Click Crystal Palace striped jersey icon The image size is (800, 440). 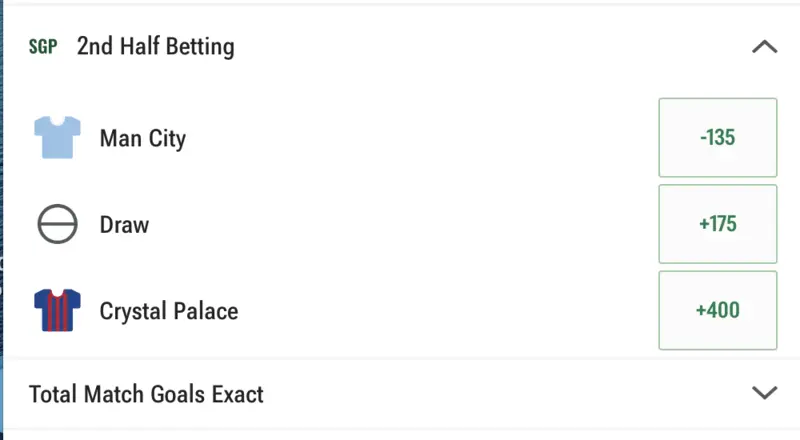(x=57, y=310)
